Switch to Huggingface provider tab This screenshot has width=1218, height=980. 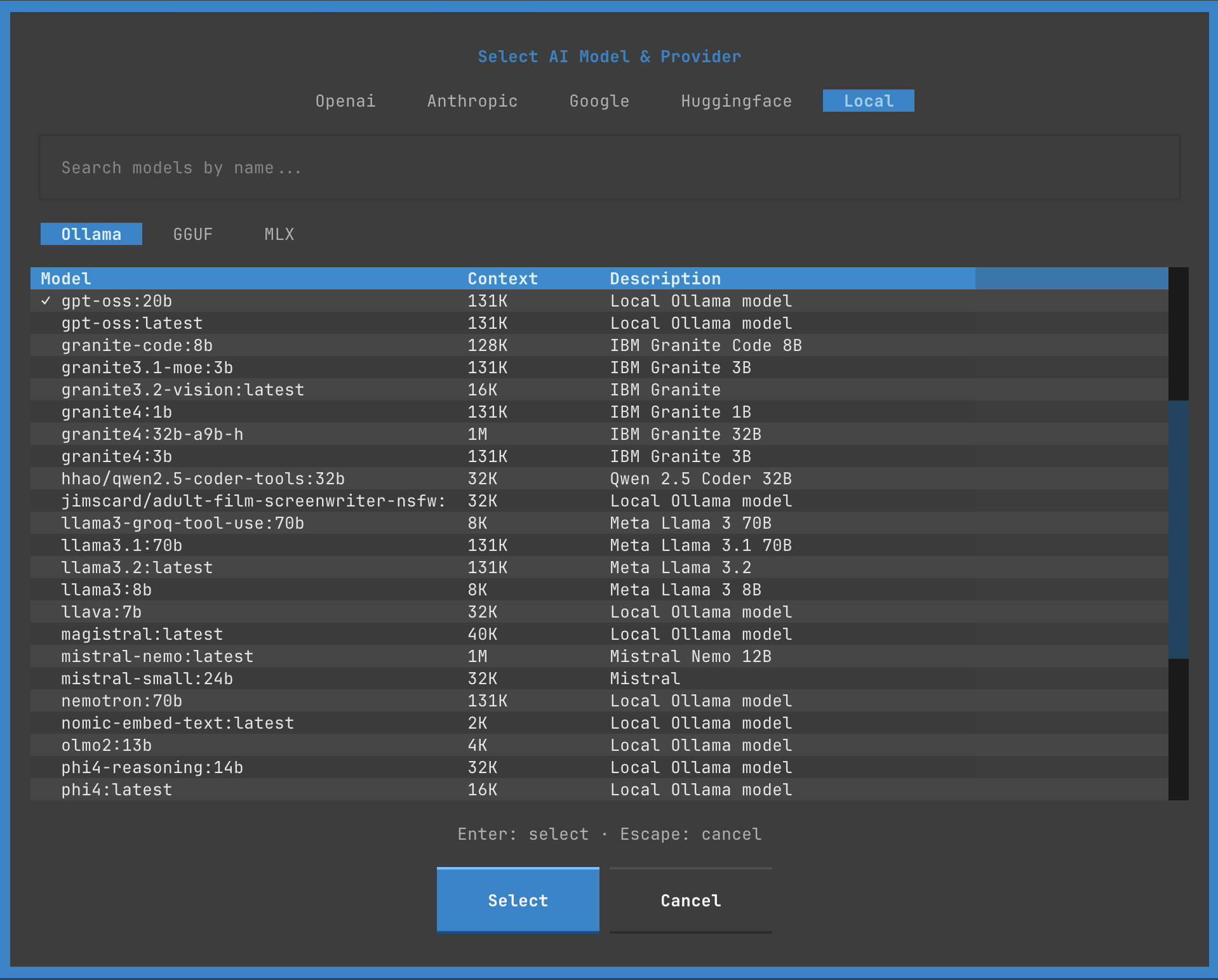click(736, 101)
